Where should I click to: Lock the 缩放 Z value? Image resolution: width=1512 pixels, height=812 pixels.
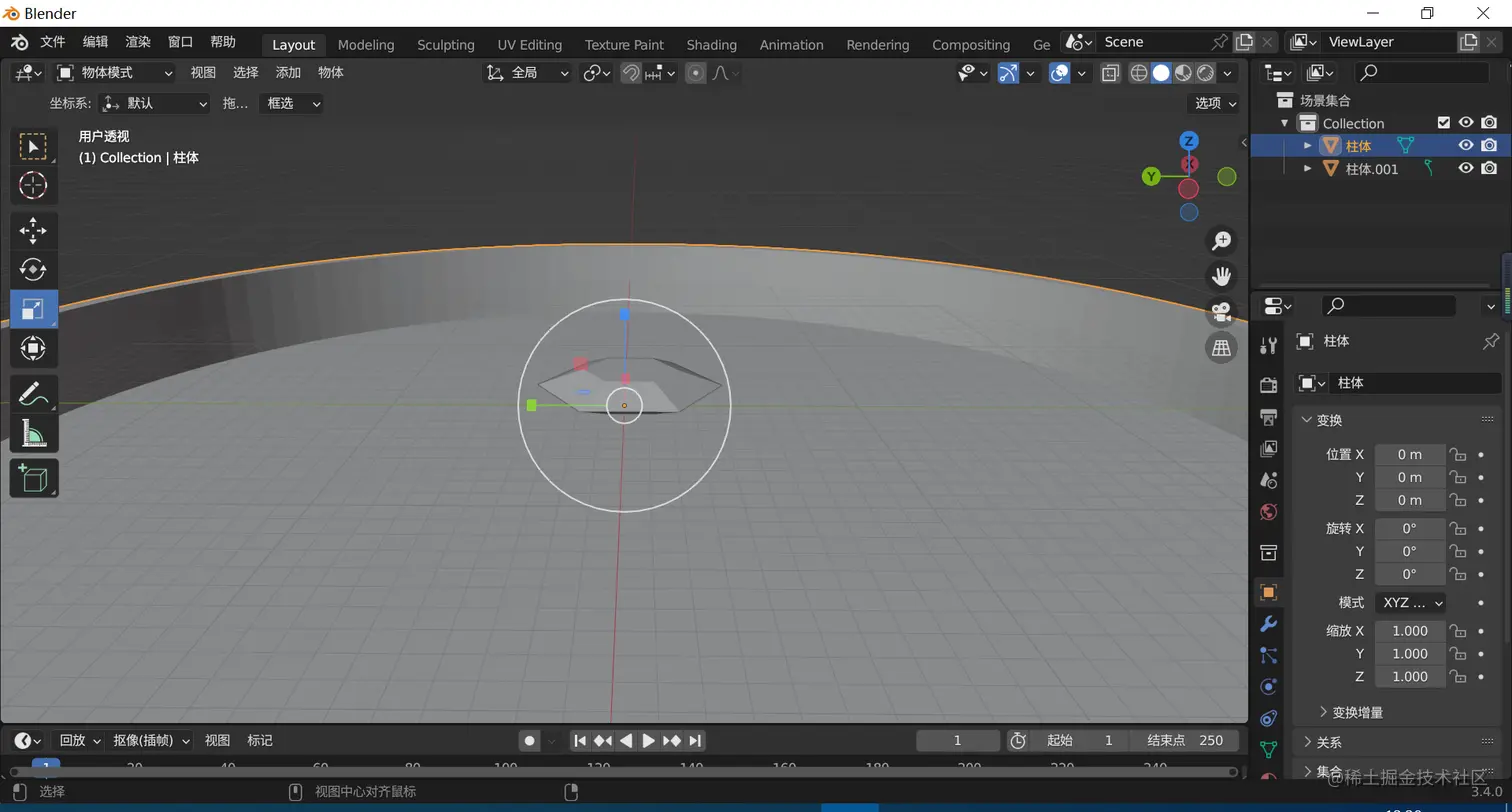[x=1458, y=677]
